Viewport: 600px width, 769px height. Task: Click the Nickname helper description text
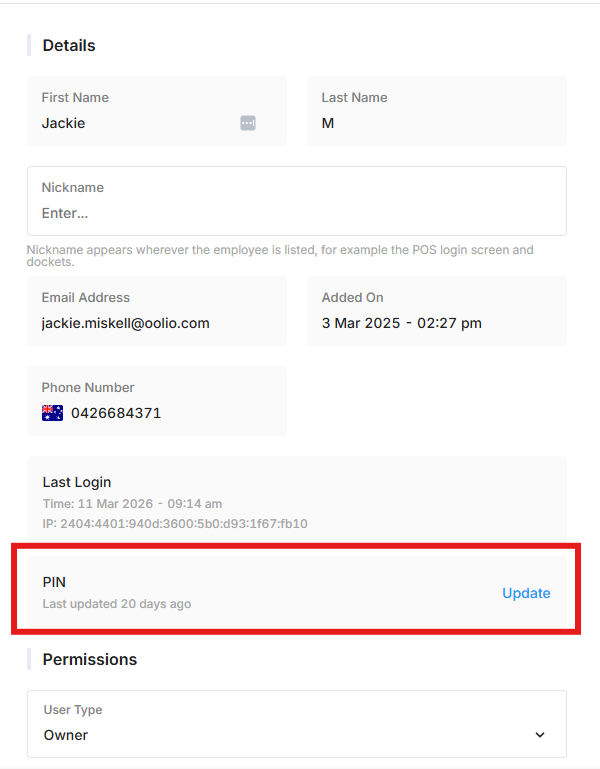point(280,256)
